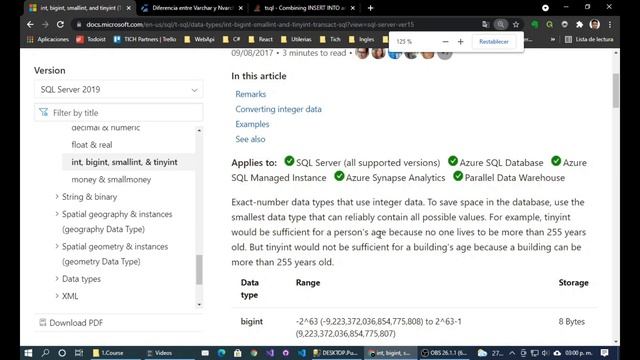
Task: Decrease zoom with the minus button
Action: tap(445, 42)
